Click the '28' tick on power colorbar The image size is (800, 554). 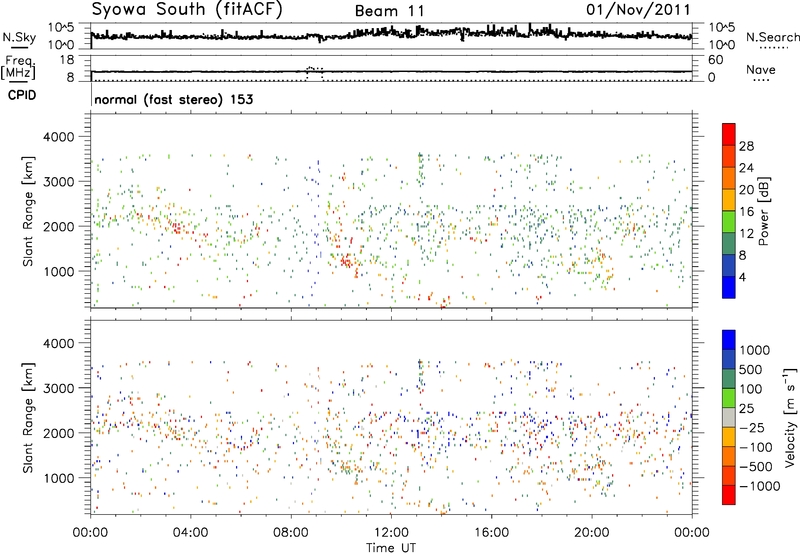coord(746,146)
